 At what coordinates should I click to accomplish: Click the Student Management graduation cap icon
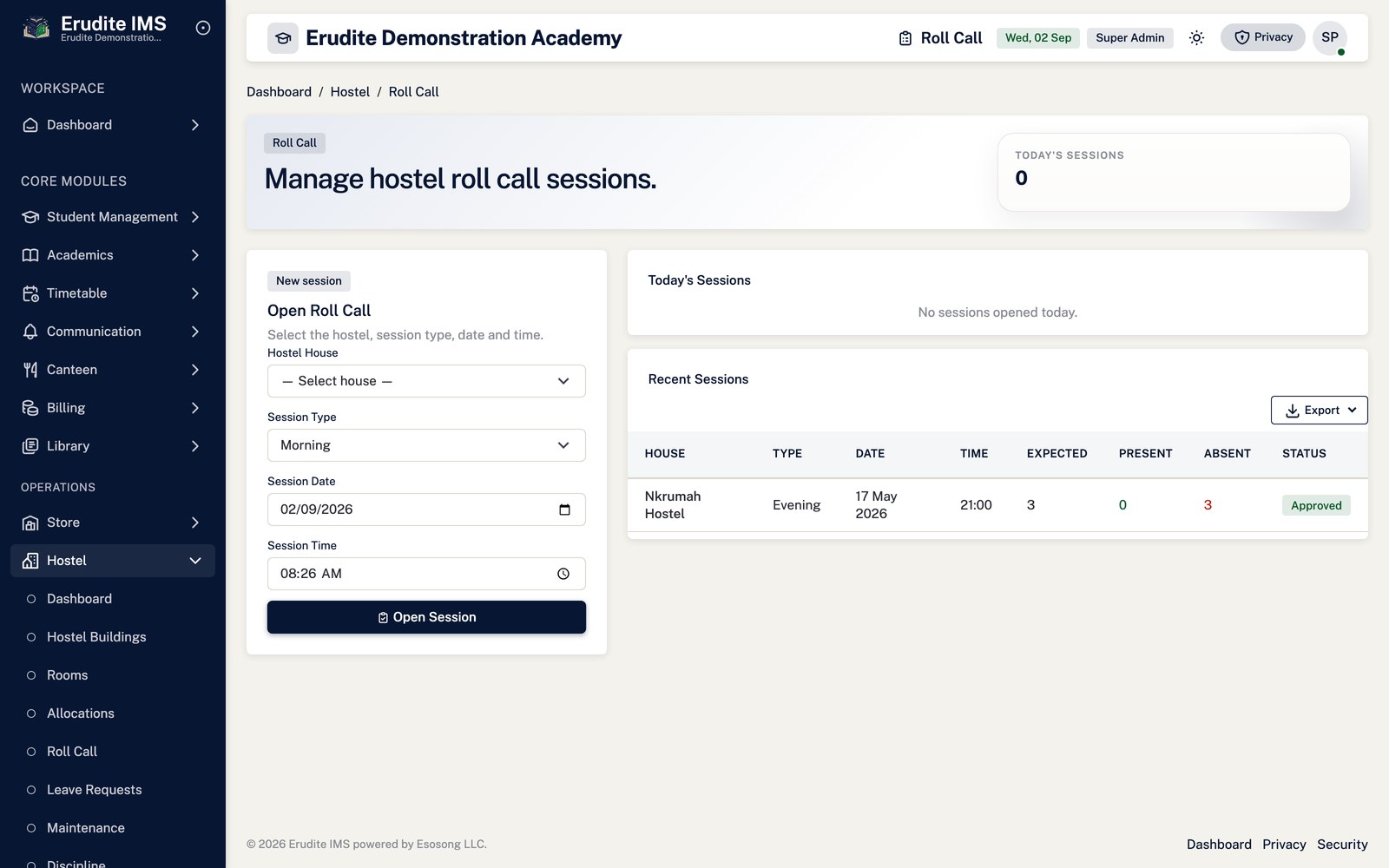[x=30, y=217]
